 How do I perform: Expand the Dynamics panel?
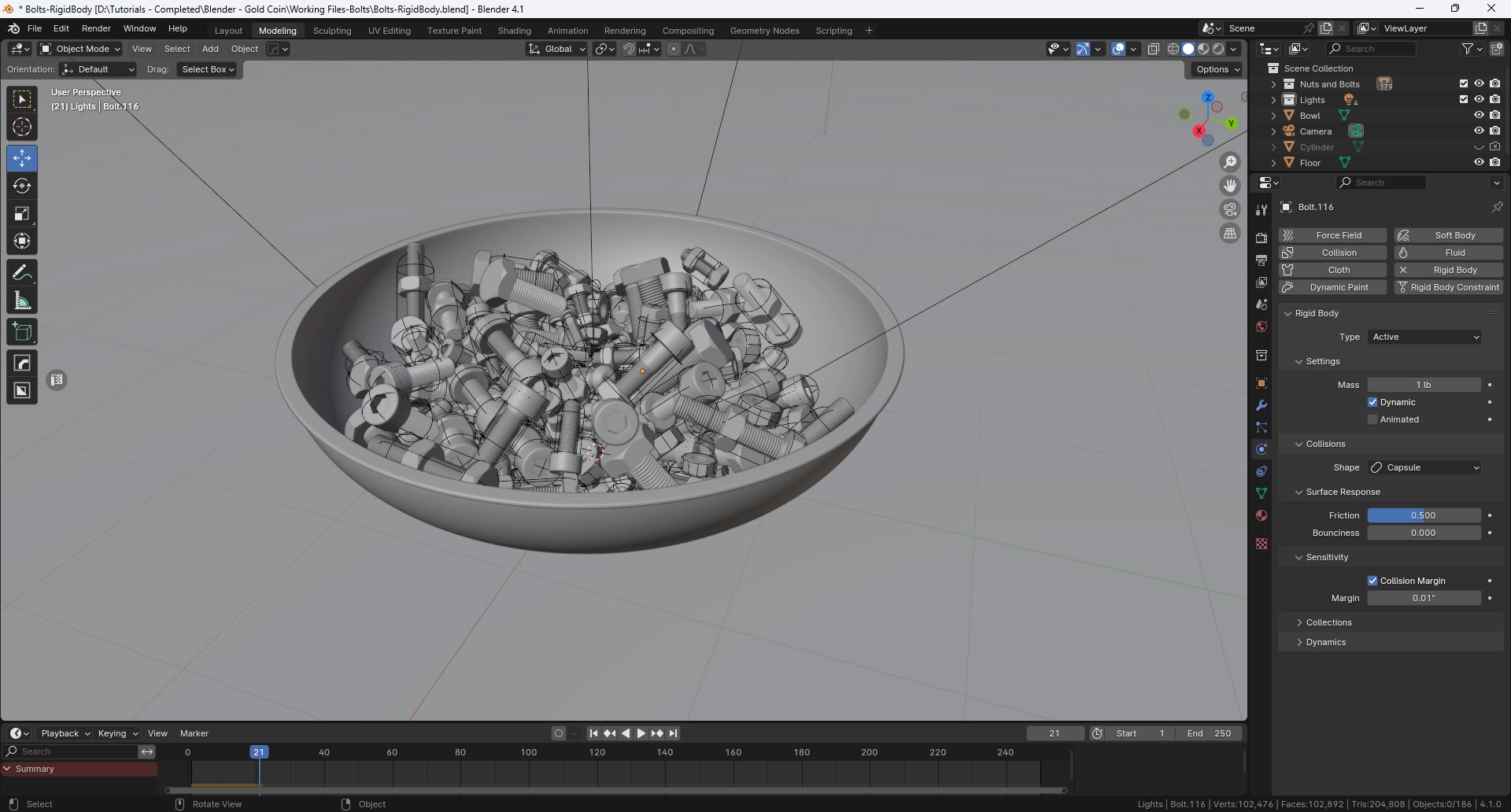click(x=1326, y=642)
